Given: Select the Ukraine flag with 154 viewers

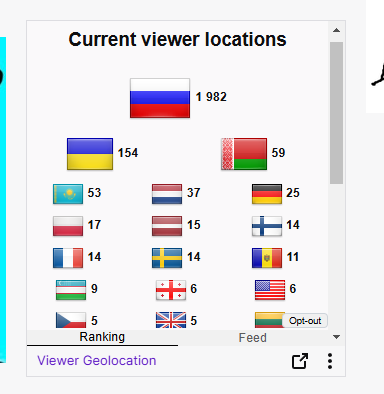Looking at the screenshot, I should click(90, 154).
